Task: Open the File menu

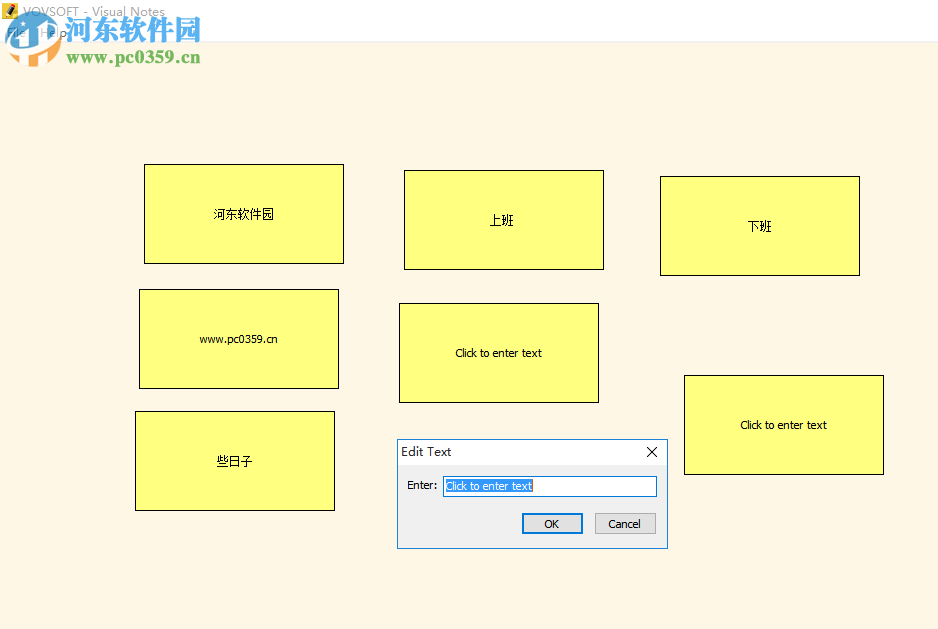Action: pos(16,31)
